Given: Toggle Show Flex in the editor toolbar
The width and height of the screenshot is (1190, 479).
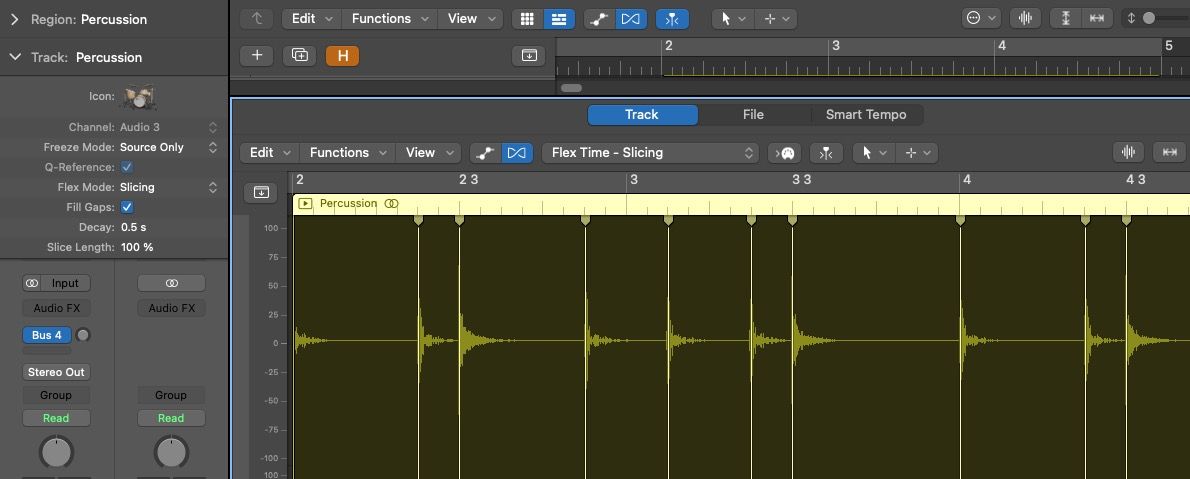Looking at the screenshot, I should point(517,153).
